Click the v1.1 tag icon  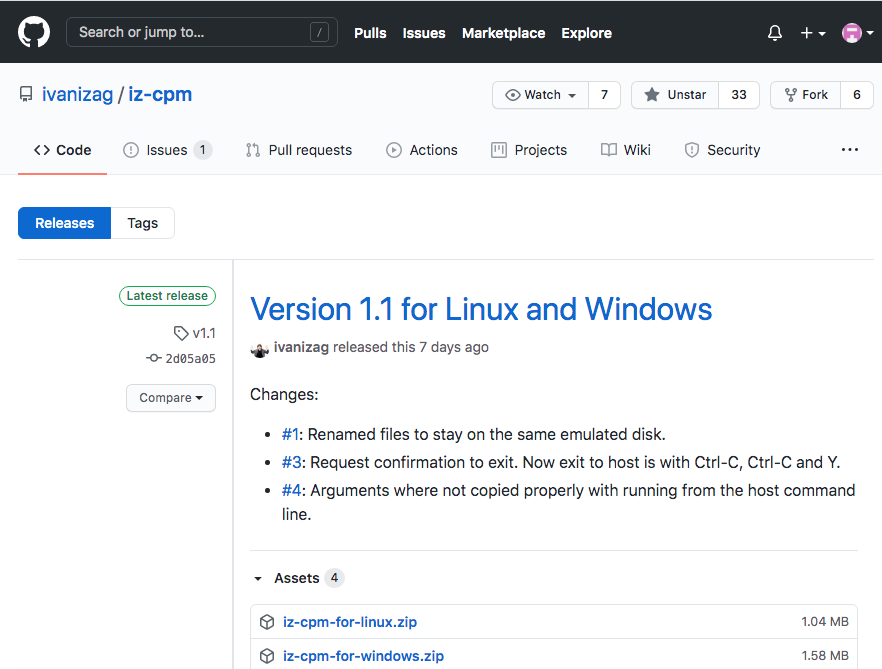click(x=180, y=333)
